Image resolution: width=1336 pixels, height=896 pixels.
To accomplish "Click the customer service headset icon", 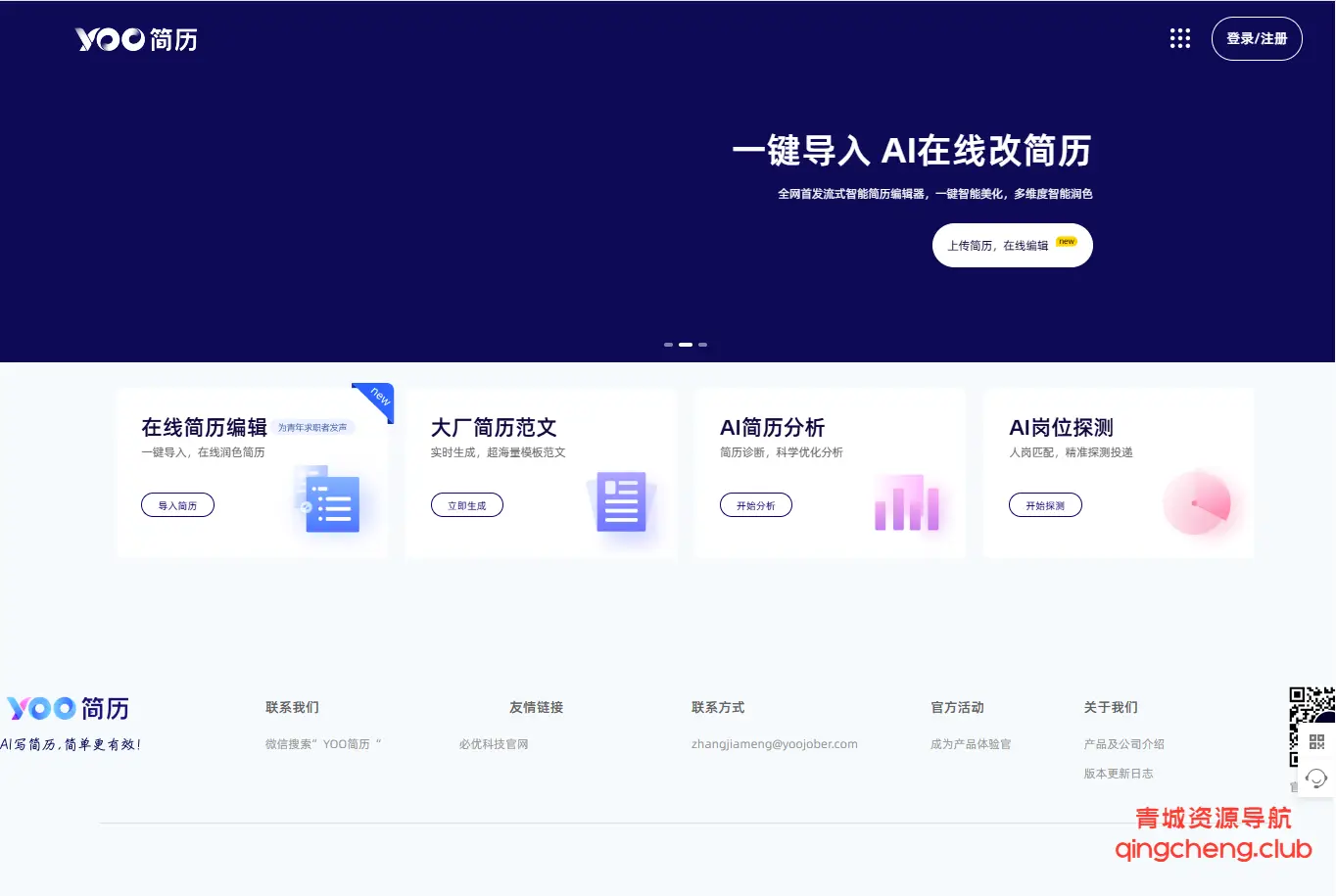I will click(x=1315, y=778).
